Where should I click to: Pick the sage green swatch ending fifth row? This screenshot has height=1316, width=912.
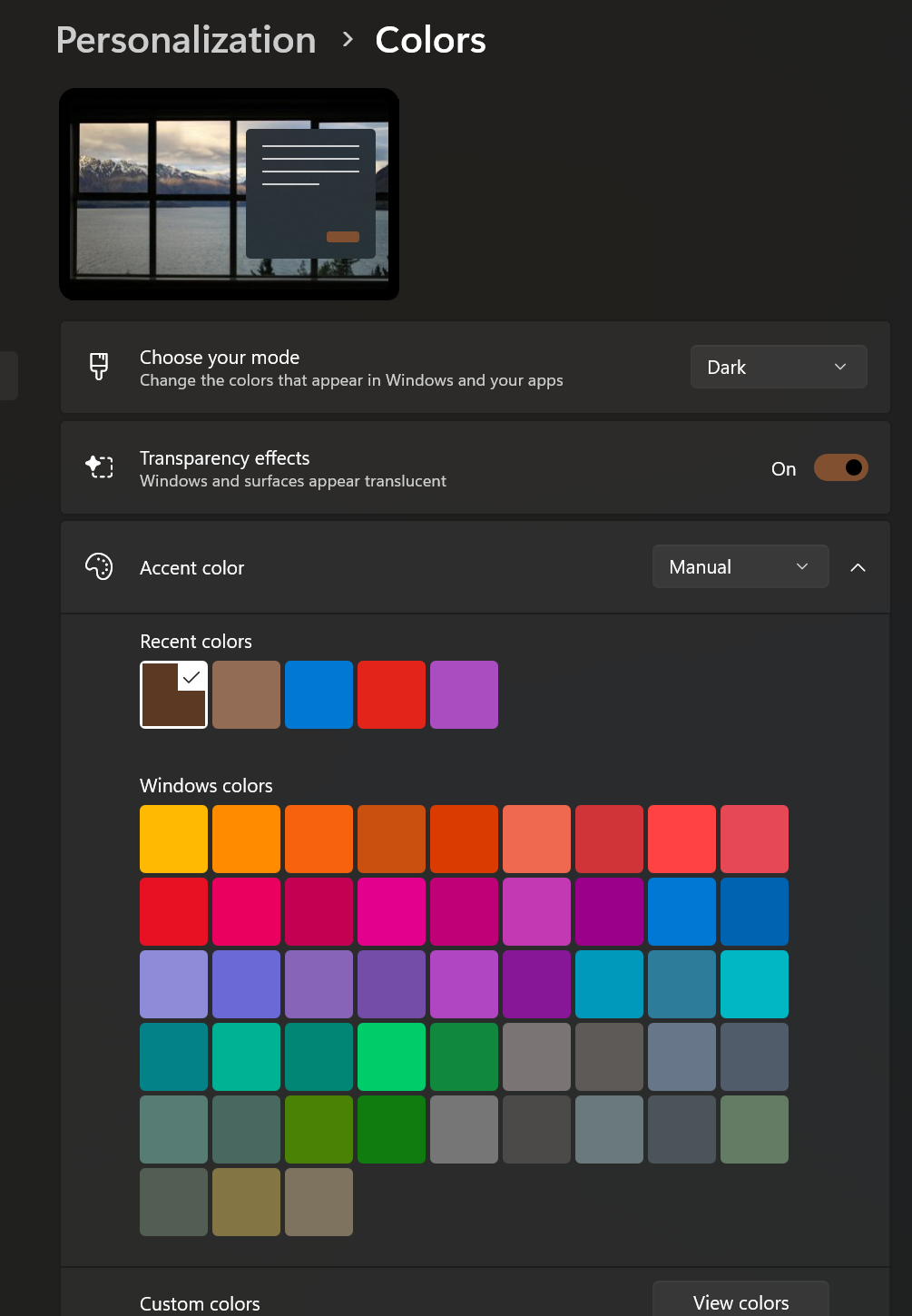pyautogui.click(x=754, y=1129)
